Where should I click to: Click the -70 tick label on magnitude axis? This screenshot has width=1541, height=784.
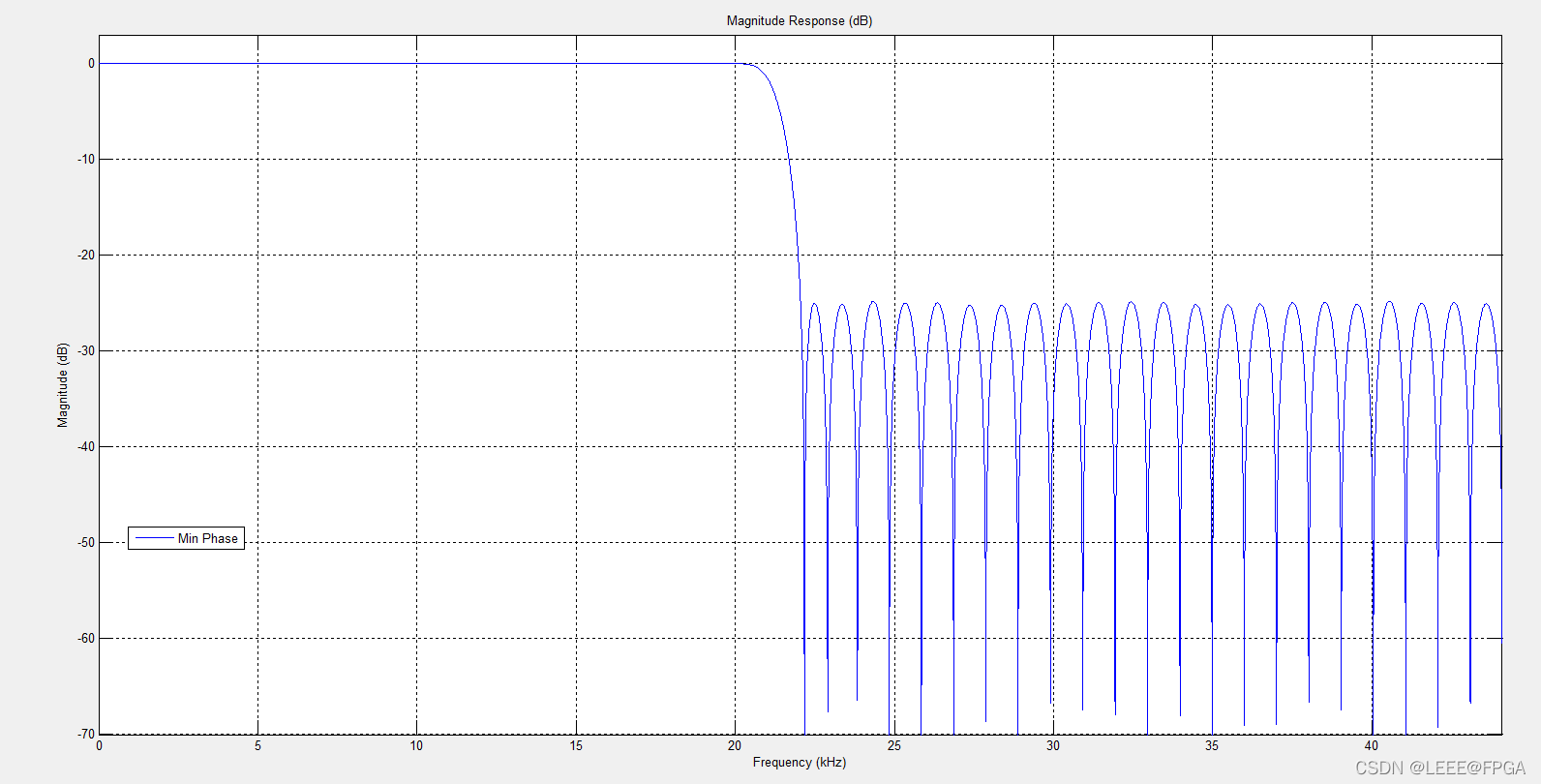[x=86, y=734]
